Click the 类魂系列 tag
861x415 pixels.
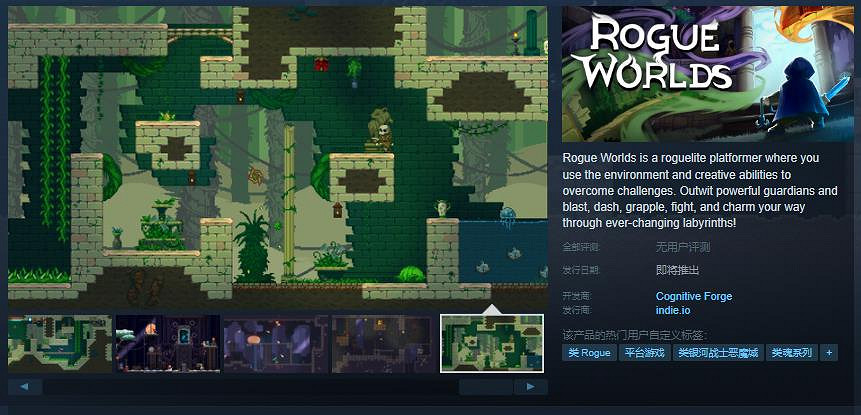pyautogui.click(x=792, y=352)
